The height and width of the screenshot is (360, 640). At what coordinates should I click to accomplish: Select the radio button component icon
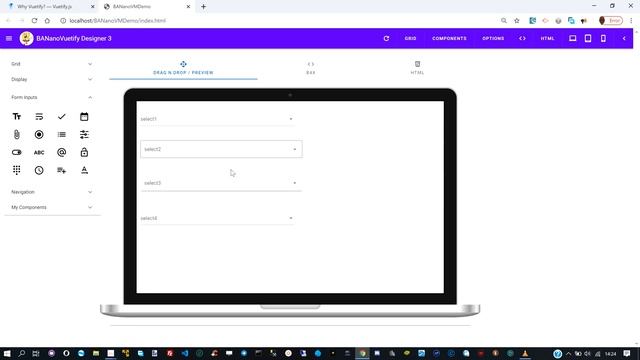coord(39,134)
